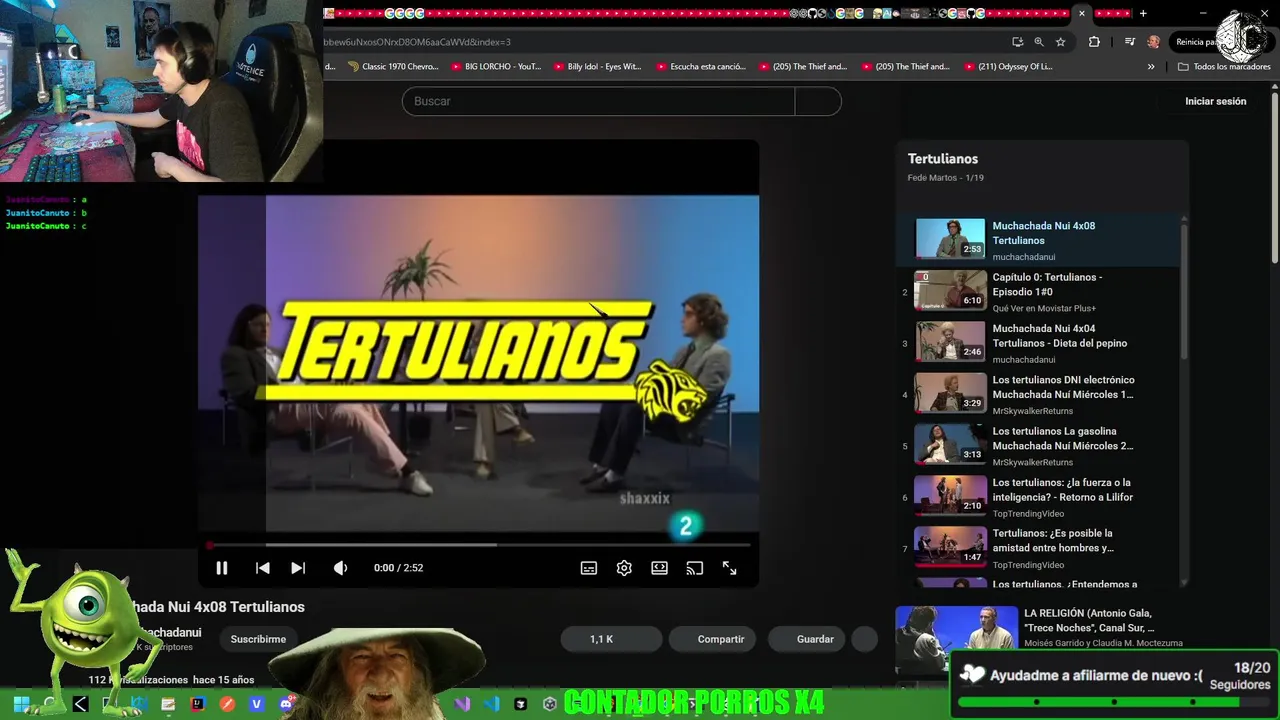This screenshot has width=1280, height=720.
Task: Seek along the video progress bar
Action: point(479,545)
